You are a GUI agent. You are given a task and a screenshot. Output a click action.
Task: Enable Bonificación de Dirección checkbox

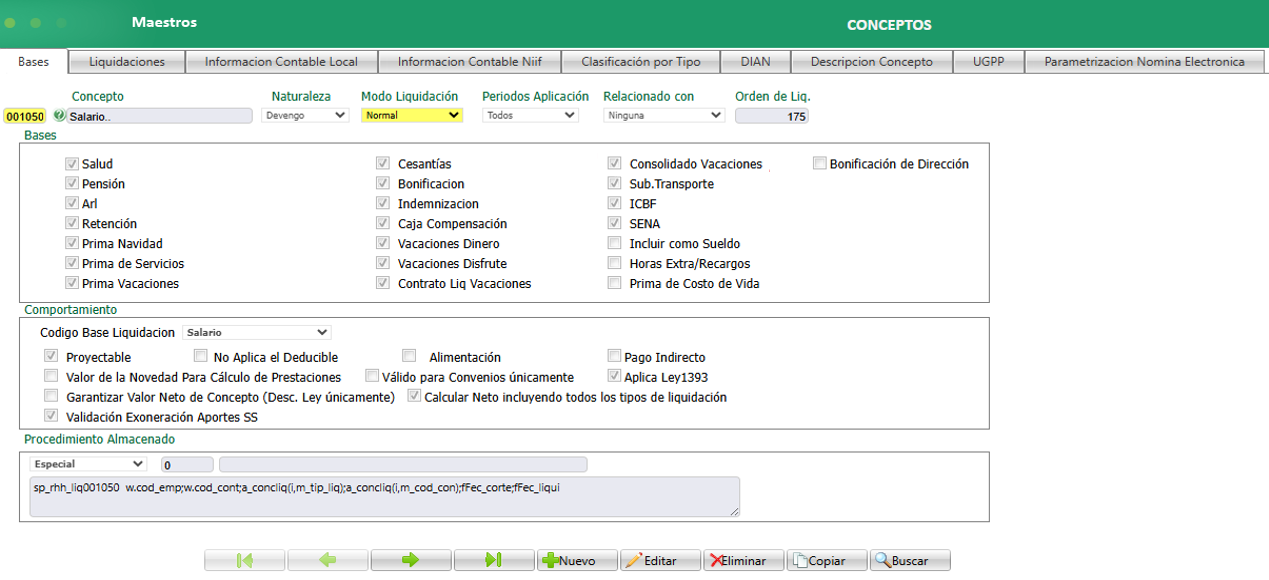pos(820,164)
